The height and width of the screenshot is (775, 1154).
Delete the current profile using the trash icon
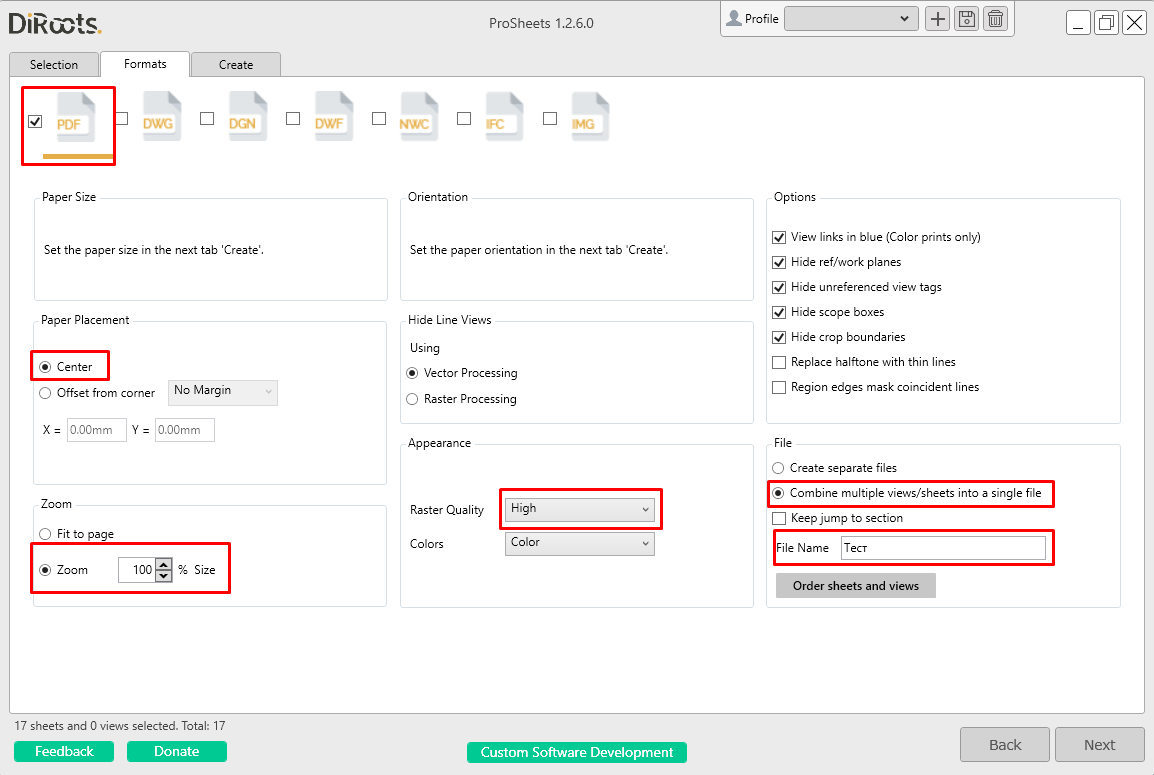(x=995, y=18)
